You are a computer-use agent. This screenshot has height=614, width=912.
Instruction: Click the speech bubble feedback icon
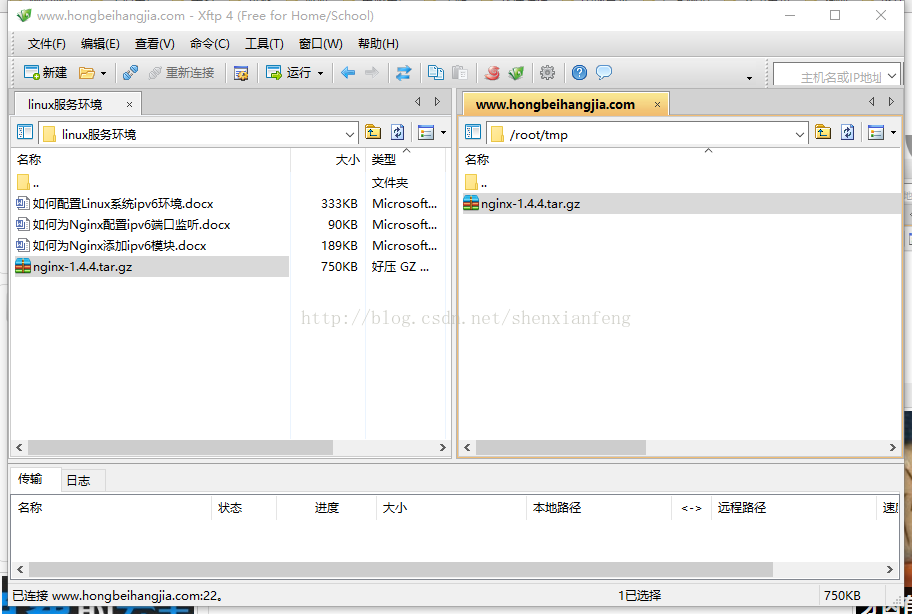click(x=604, y=73)
